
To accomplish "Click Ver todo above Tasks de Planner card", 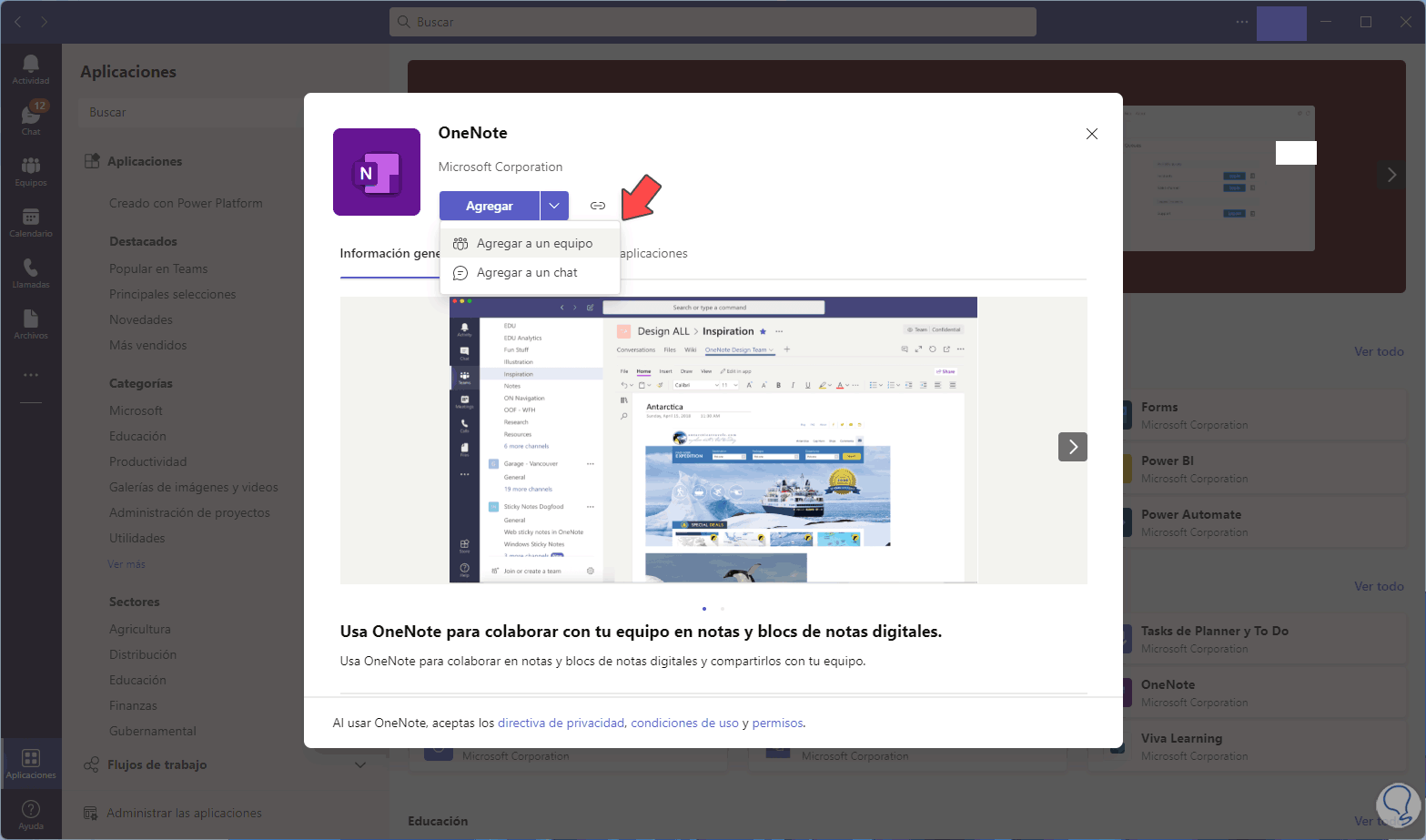I will click(1379, 586).
